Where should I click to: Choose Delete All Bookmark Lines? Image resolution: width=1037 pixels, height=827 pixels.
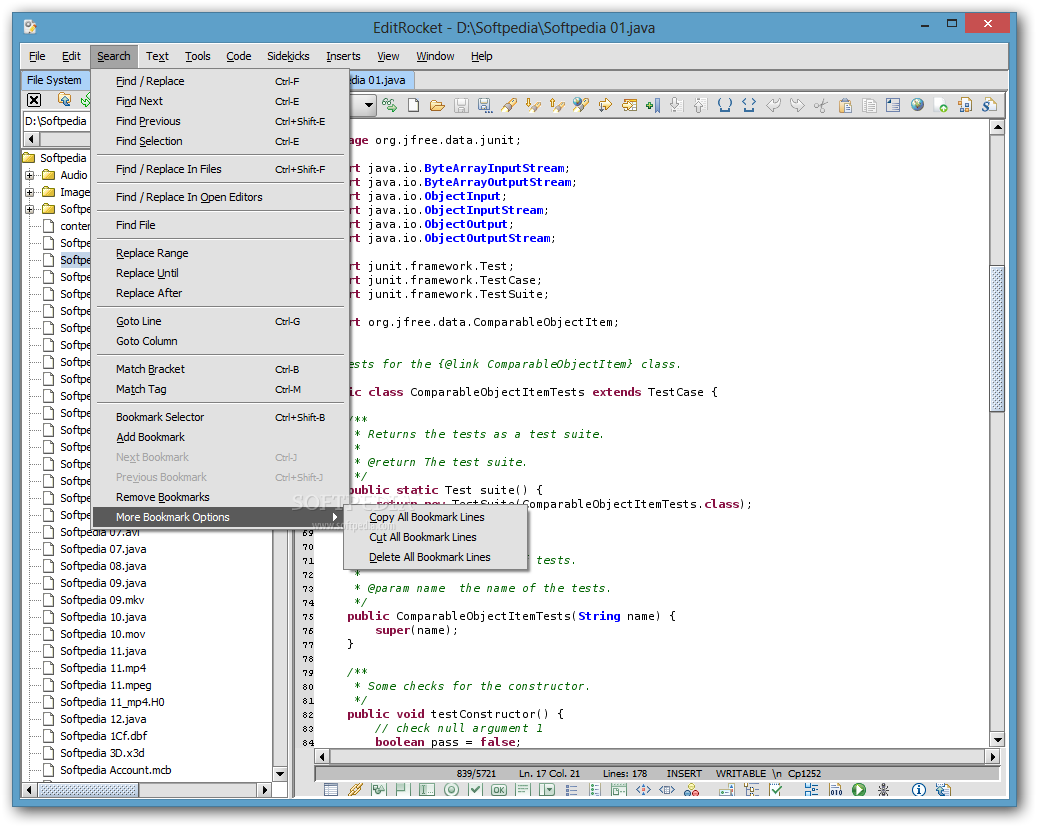[435, 557]
